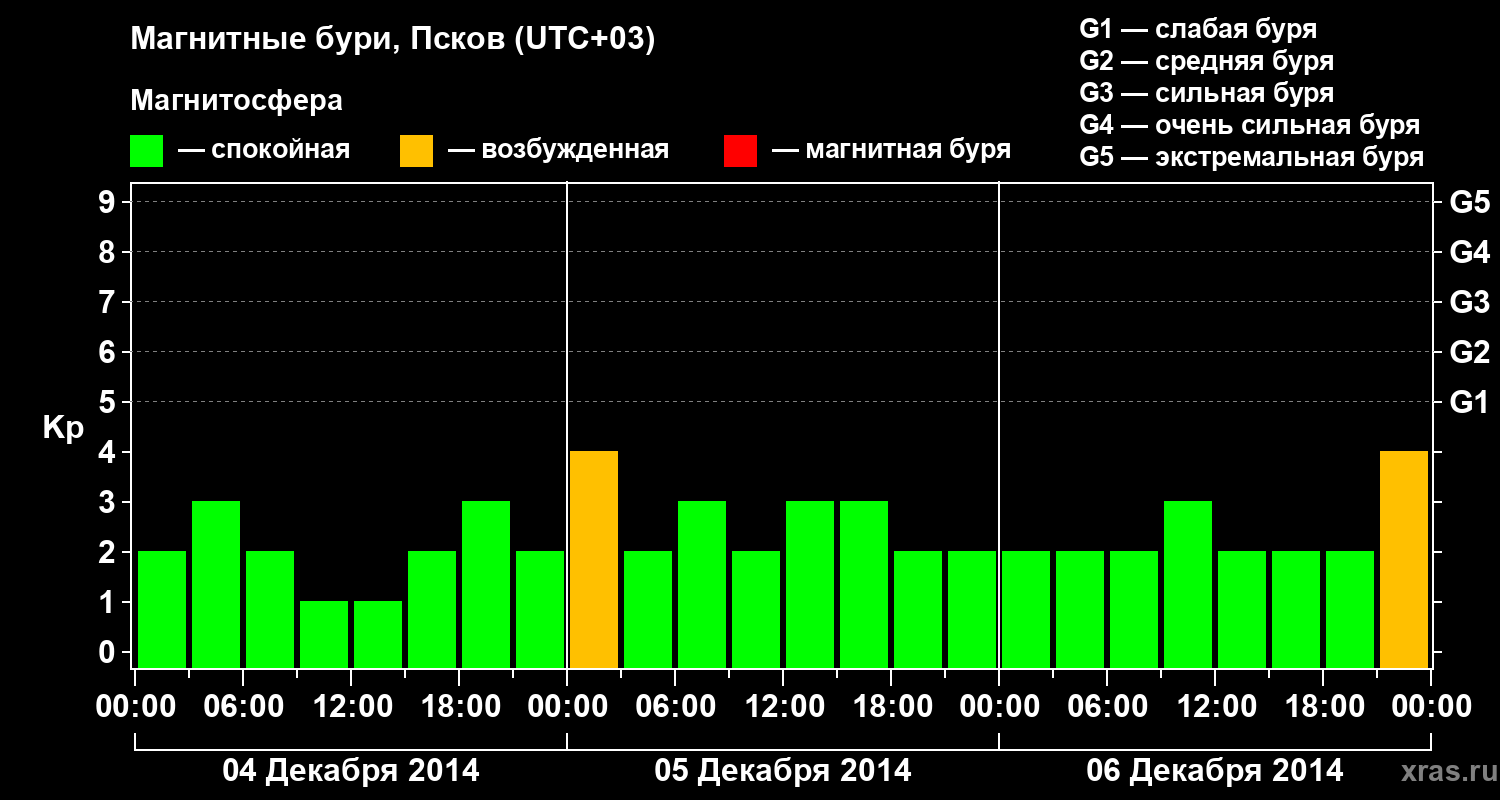Click the 06 Декабря 09:00–12:00 Kp 3 bar
The height and width of the screenshot is (800, 1500).
[1188, 585]
